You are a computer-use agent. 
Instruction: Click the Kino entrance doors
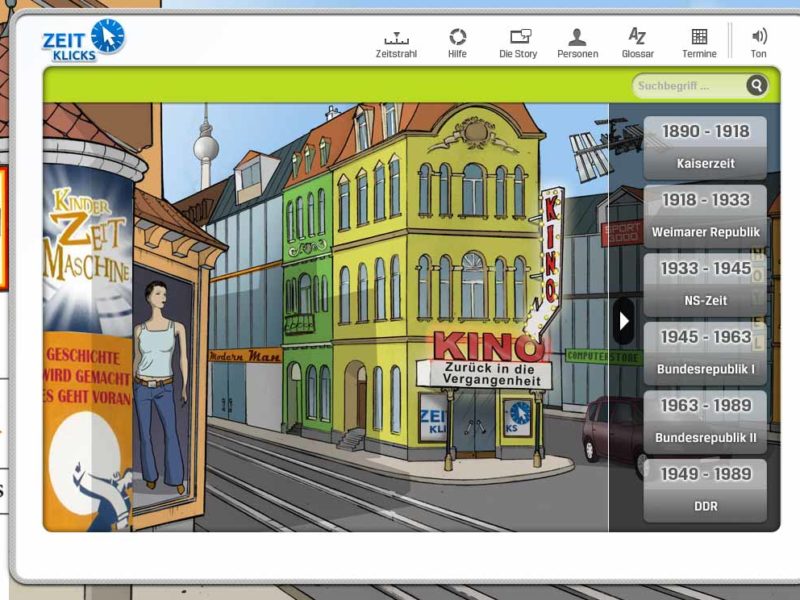pyautogui.click(x=475, y=421)
